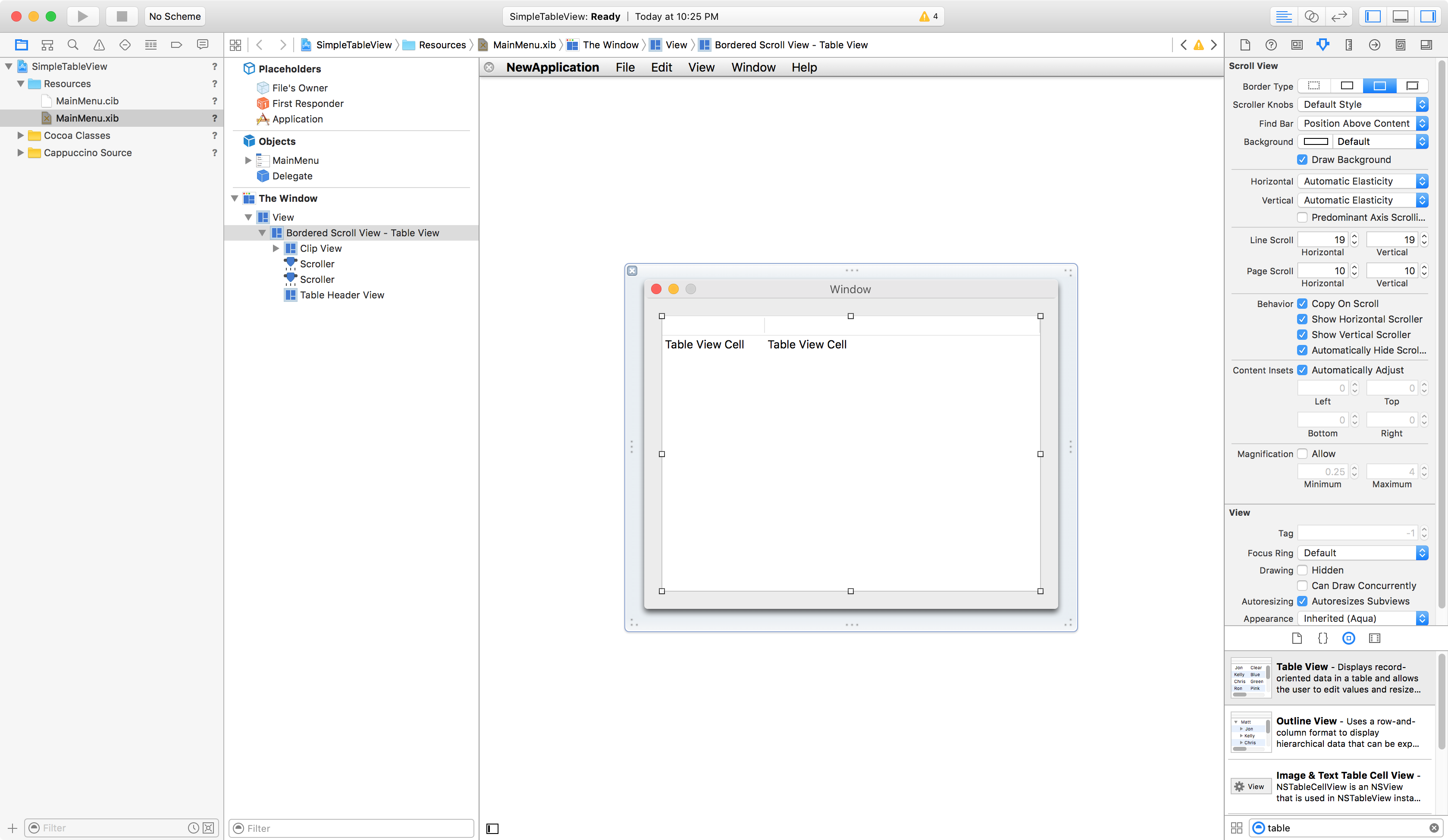Open the Edit menu in canvas
1448x840 pixels.
coord(661,67)
